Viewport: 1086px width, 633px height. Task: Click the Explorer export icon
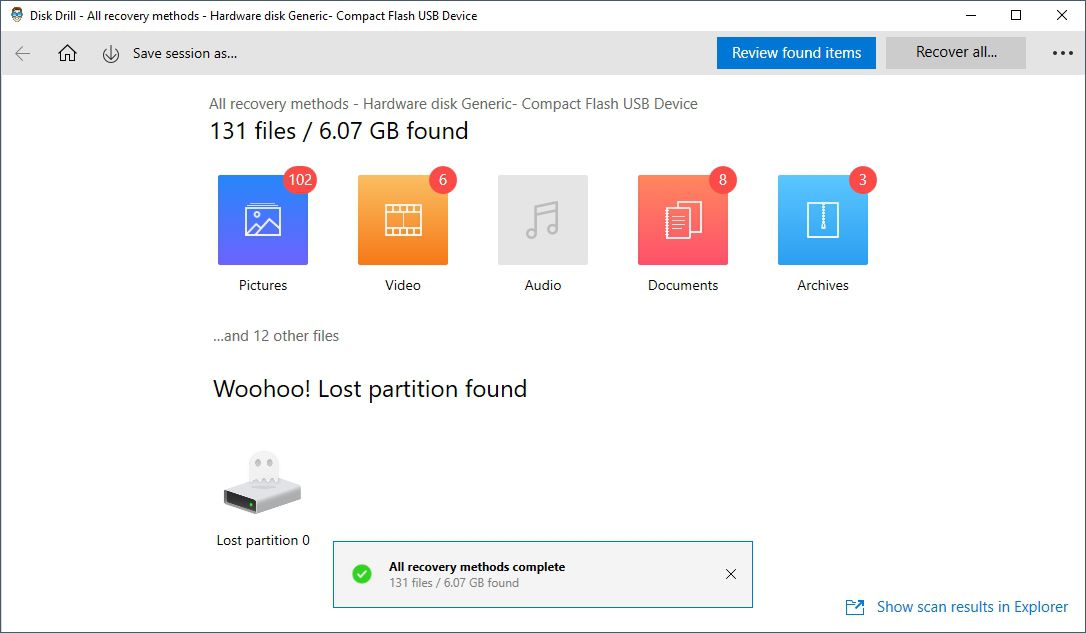click(x=855, y=607)
